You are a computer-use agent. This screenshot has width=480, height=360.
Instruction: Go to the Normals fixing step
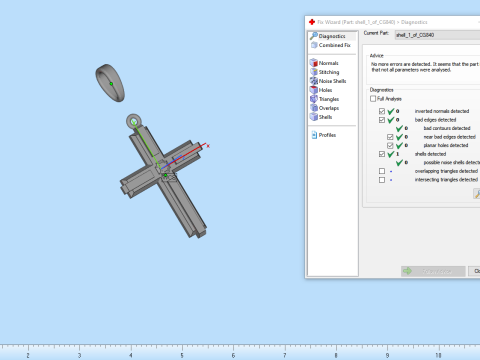coord(324,63)
